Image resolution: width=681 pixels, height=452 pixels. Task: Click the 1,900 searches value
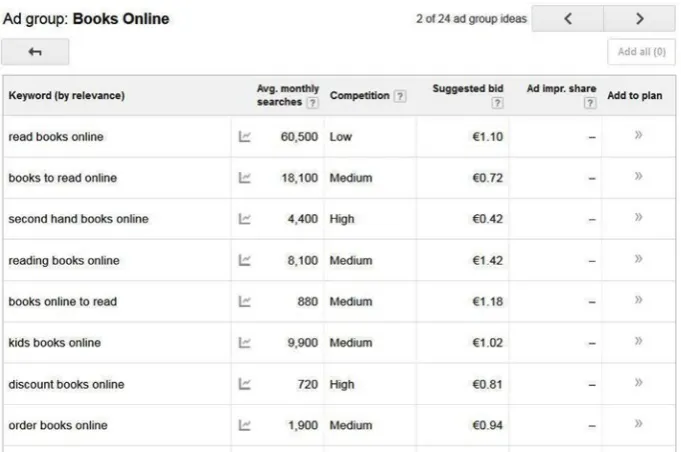click(x=303, y=425)
